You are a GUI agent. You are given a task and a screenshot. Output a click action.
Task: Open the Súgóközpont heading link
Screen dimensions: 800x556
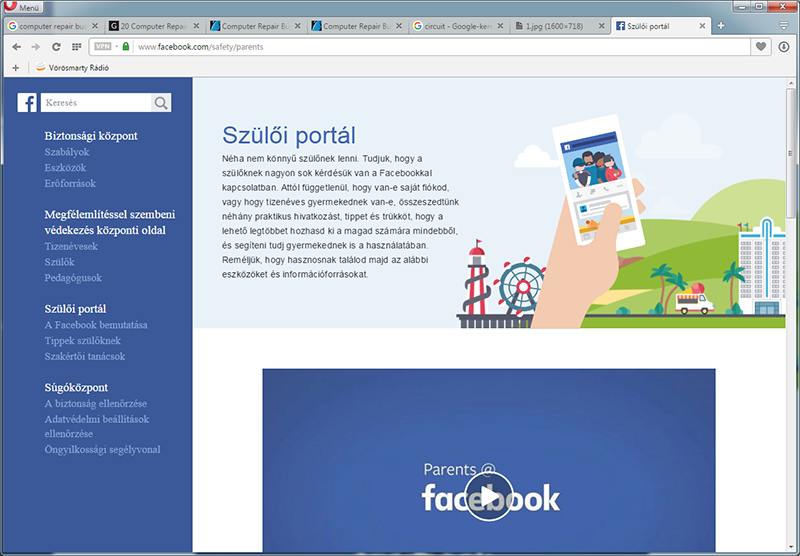(x=76, y=388)
